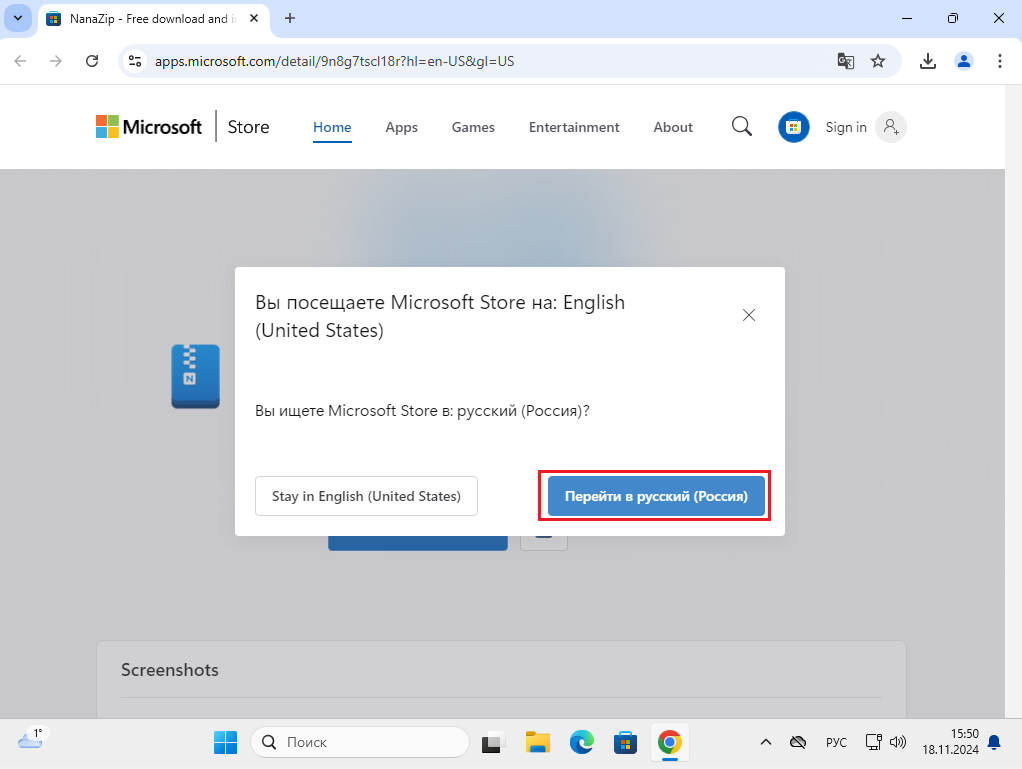
Task: Open notifications bell icon
Action: tap(994, 742)
